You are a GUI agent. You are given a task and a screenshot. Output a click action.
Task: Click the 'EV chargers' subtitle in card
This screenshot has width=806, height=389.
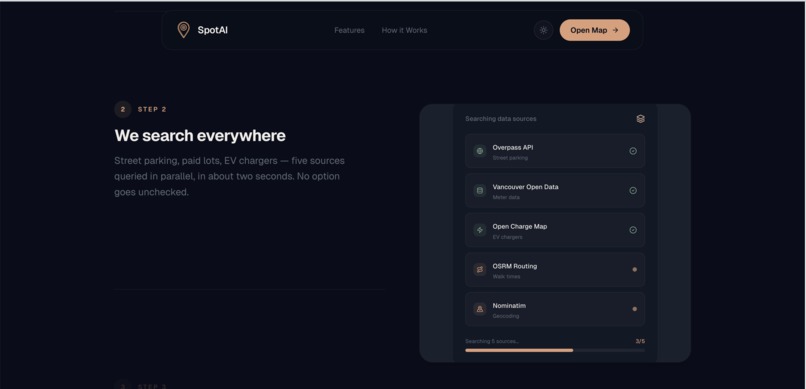tap(507, 237)
